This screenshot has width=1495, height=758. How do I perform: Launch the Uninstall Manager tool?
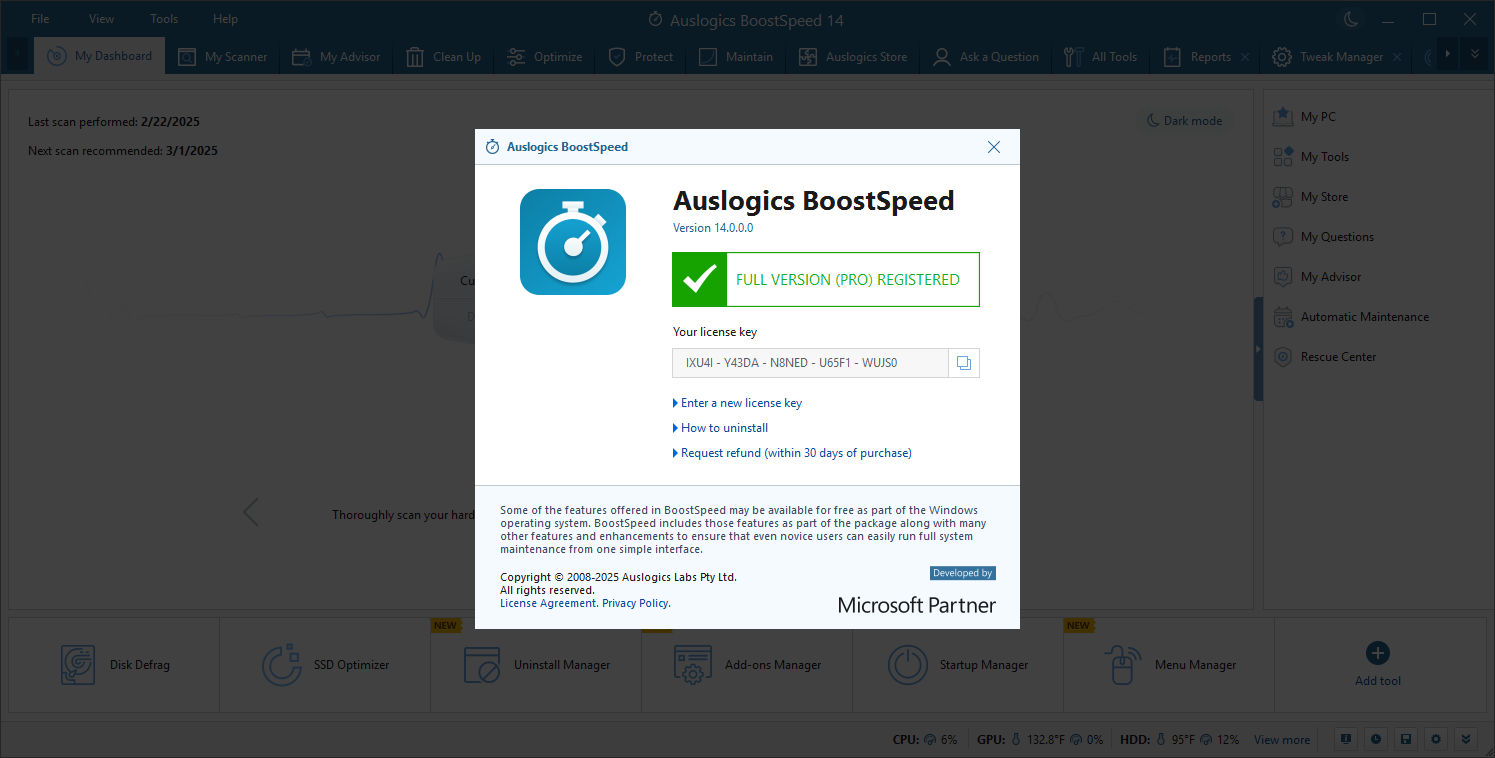pos(536,665)
